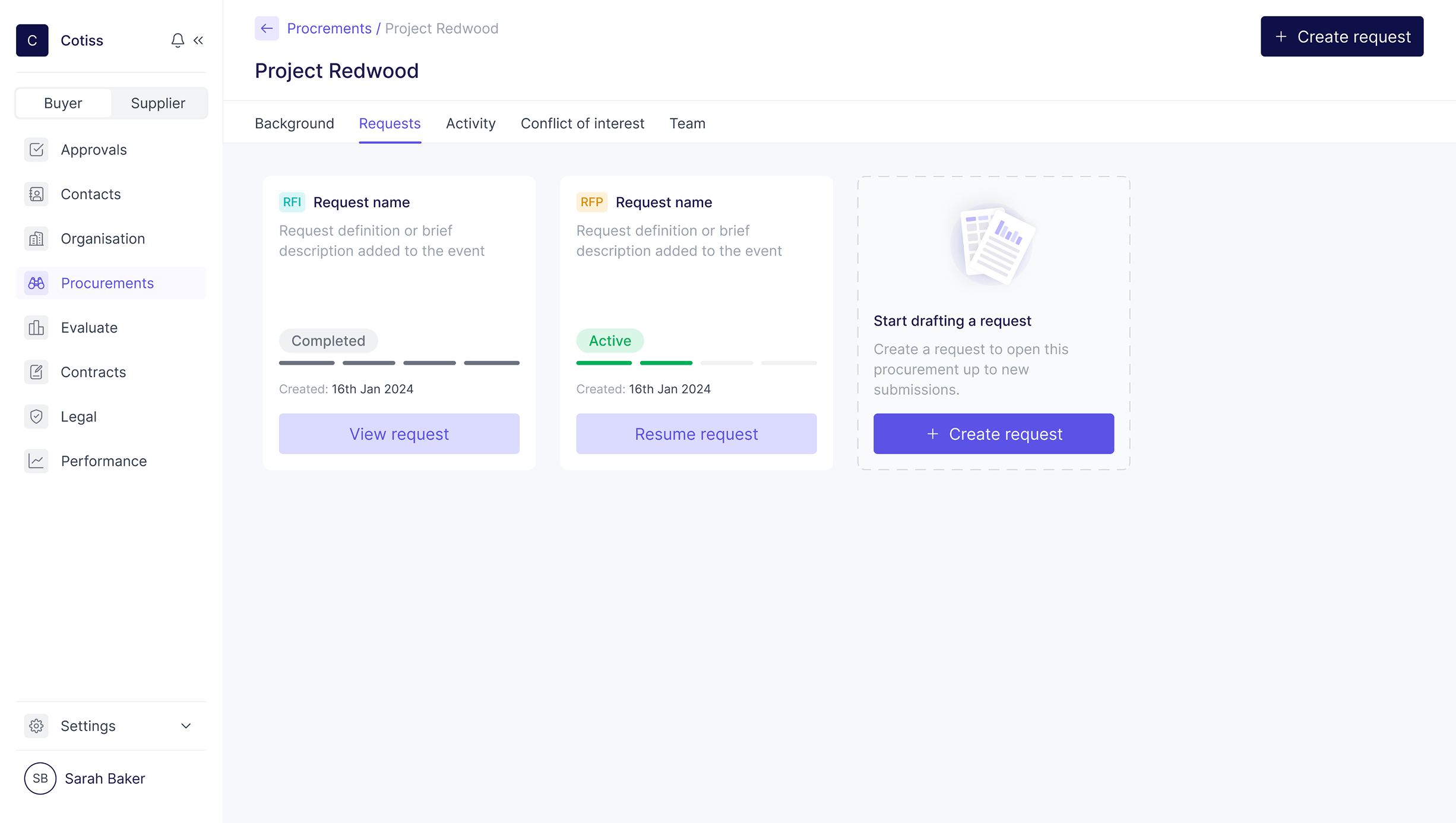Image resolution: width=1456 pixels, height=823 pixels.
Task: Click the Cotiss logo tile
Action: coord(32,40)
